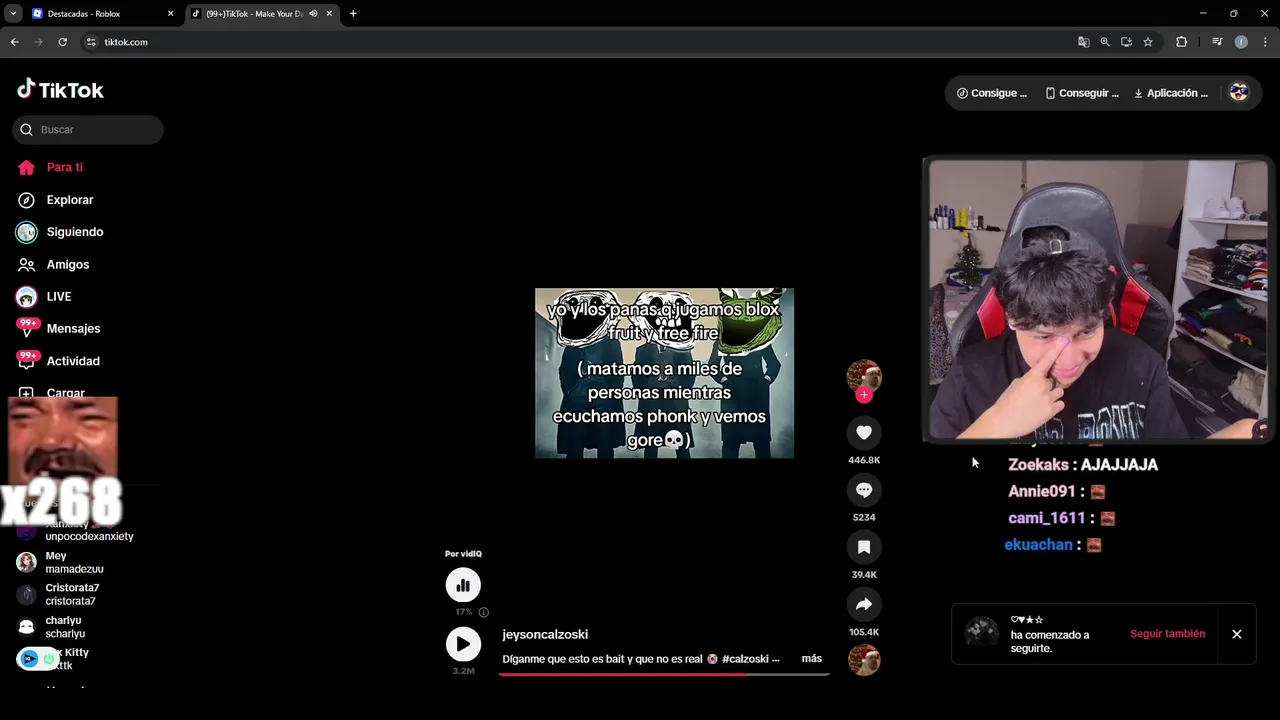
Task: Click 'Seguir también' follow back
Action: point(1167,634)
